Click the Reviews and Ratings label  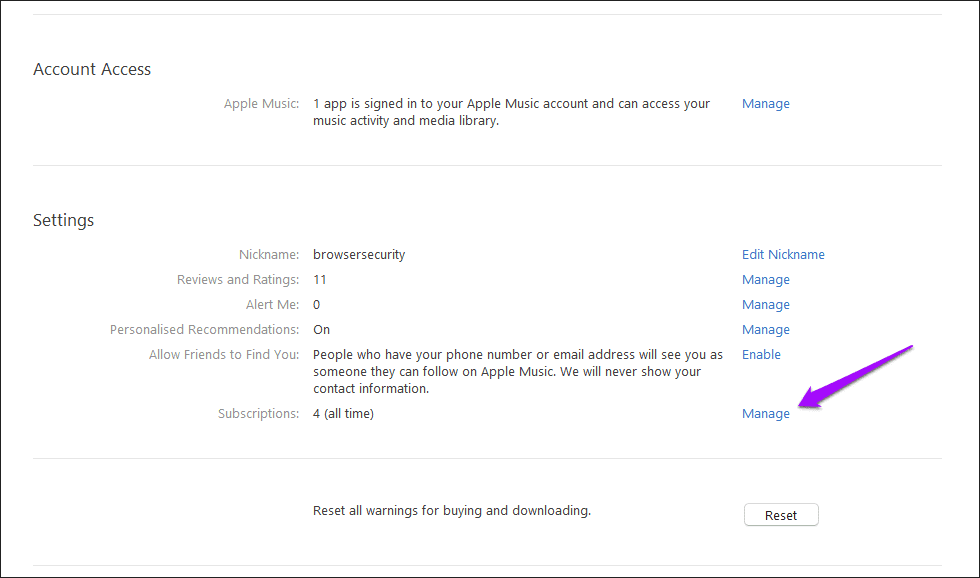(x=238, y=280)
